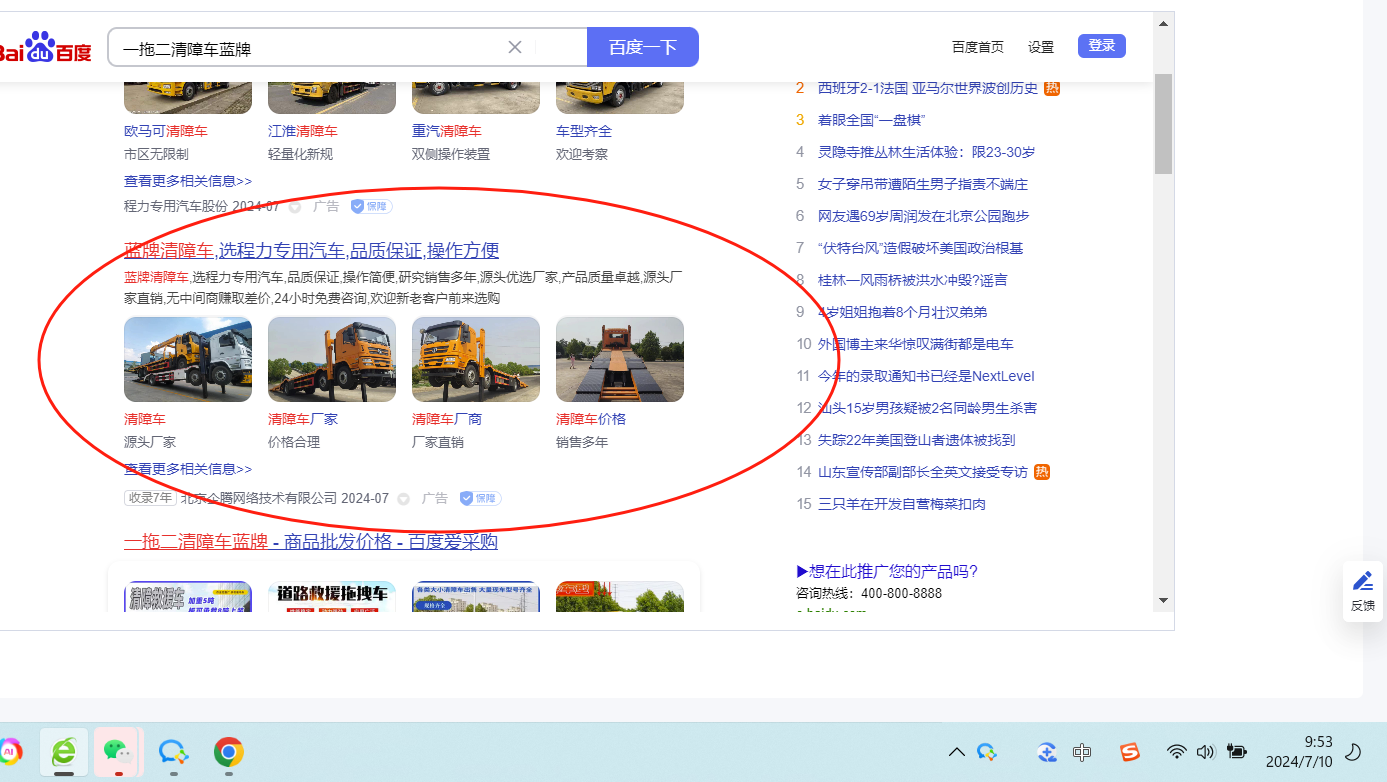This screenshot has width=1387, height=782.
Task: Open 百度首页 in the top navigation
Action: [x=977, y=47]
